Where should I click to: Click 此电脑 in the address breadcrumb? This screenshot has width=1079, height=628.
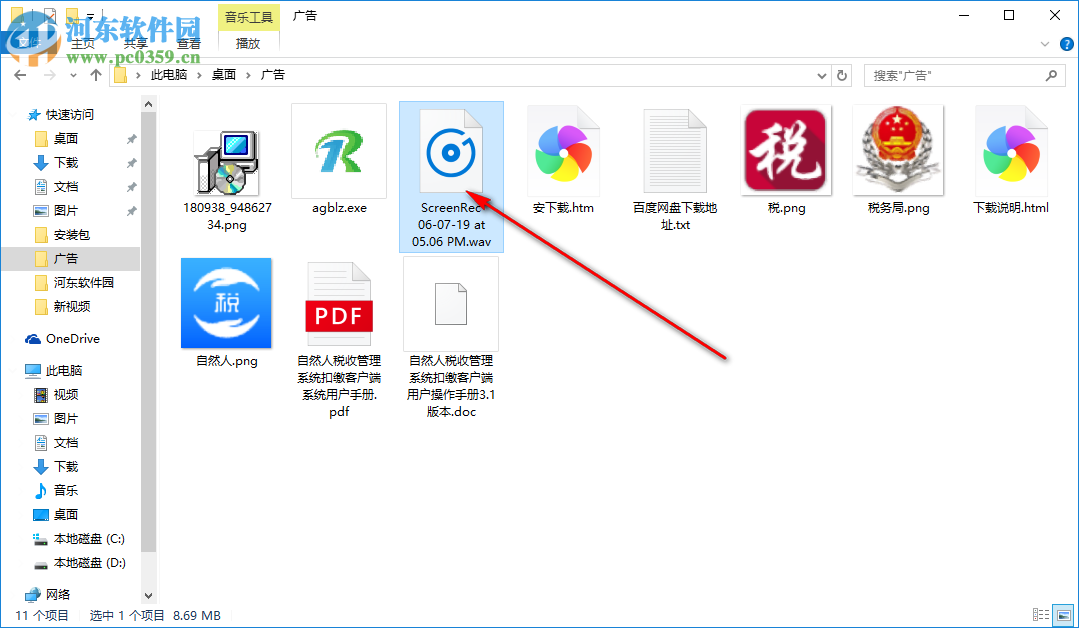coord(169,75)
